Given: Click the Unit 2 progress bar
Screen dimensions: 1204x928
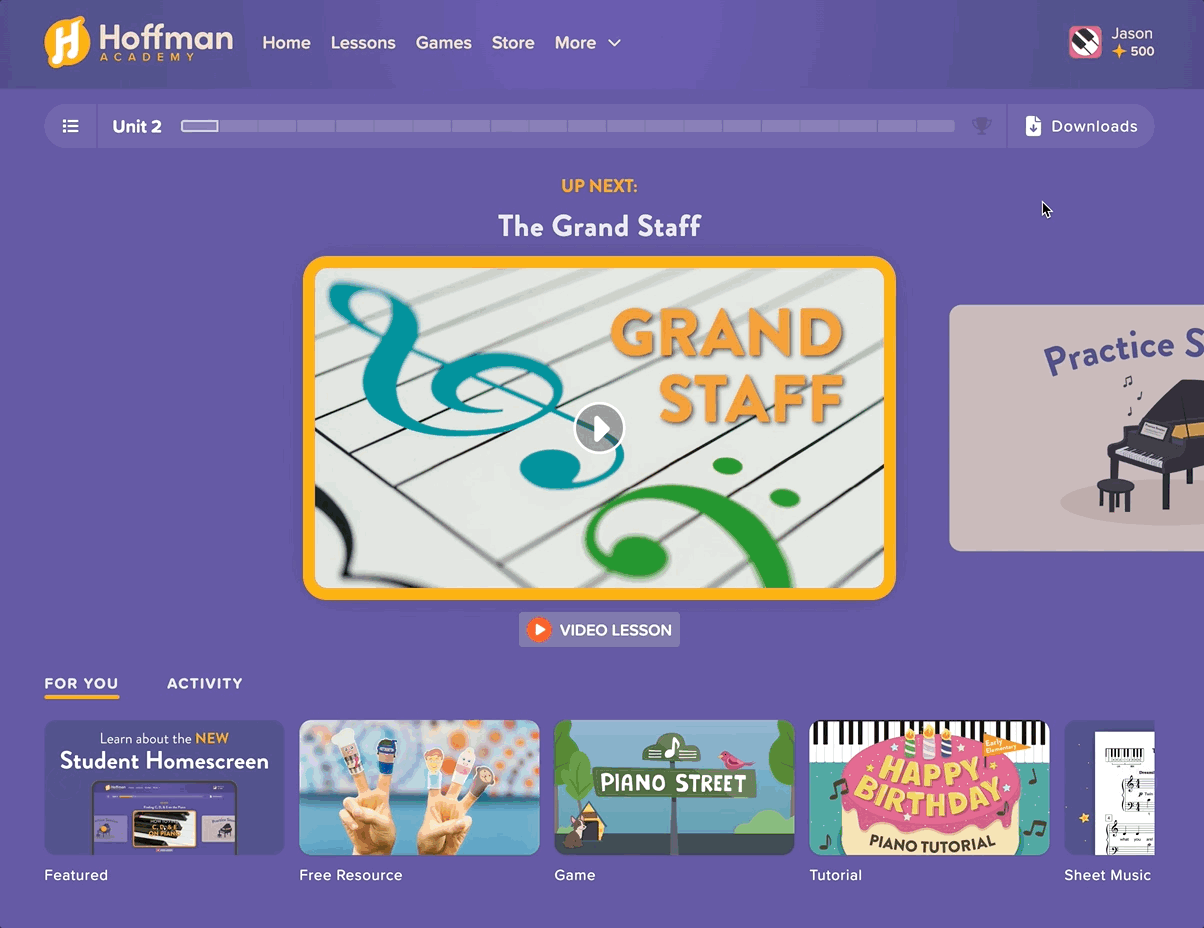Looking at the screenshot, I should [x=568, y=126].
